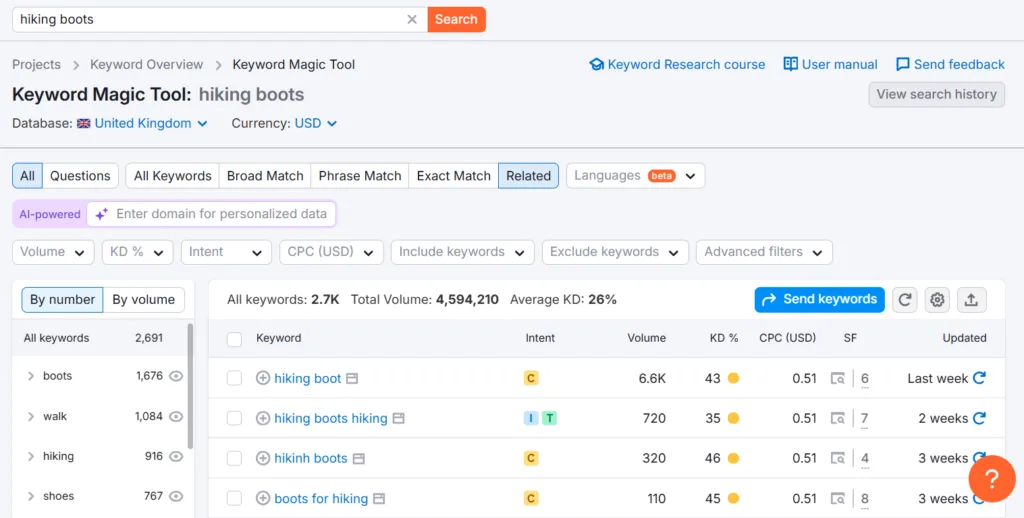Check the box for boots for hiking
Screen dimensions: 1024x518
pos(234,498)
